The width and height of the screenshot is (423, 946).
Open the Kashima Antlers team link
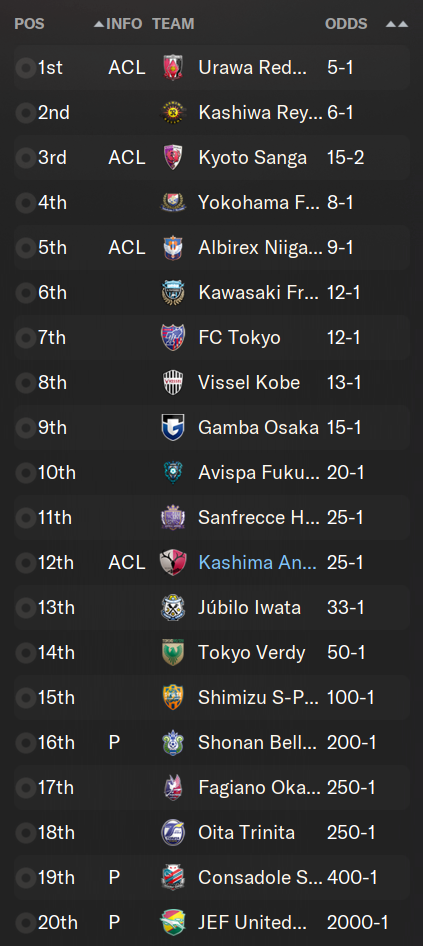[258, 562]
